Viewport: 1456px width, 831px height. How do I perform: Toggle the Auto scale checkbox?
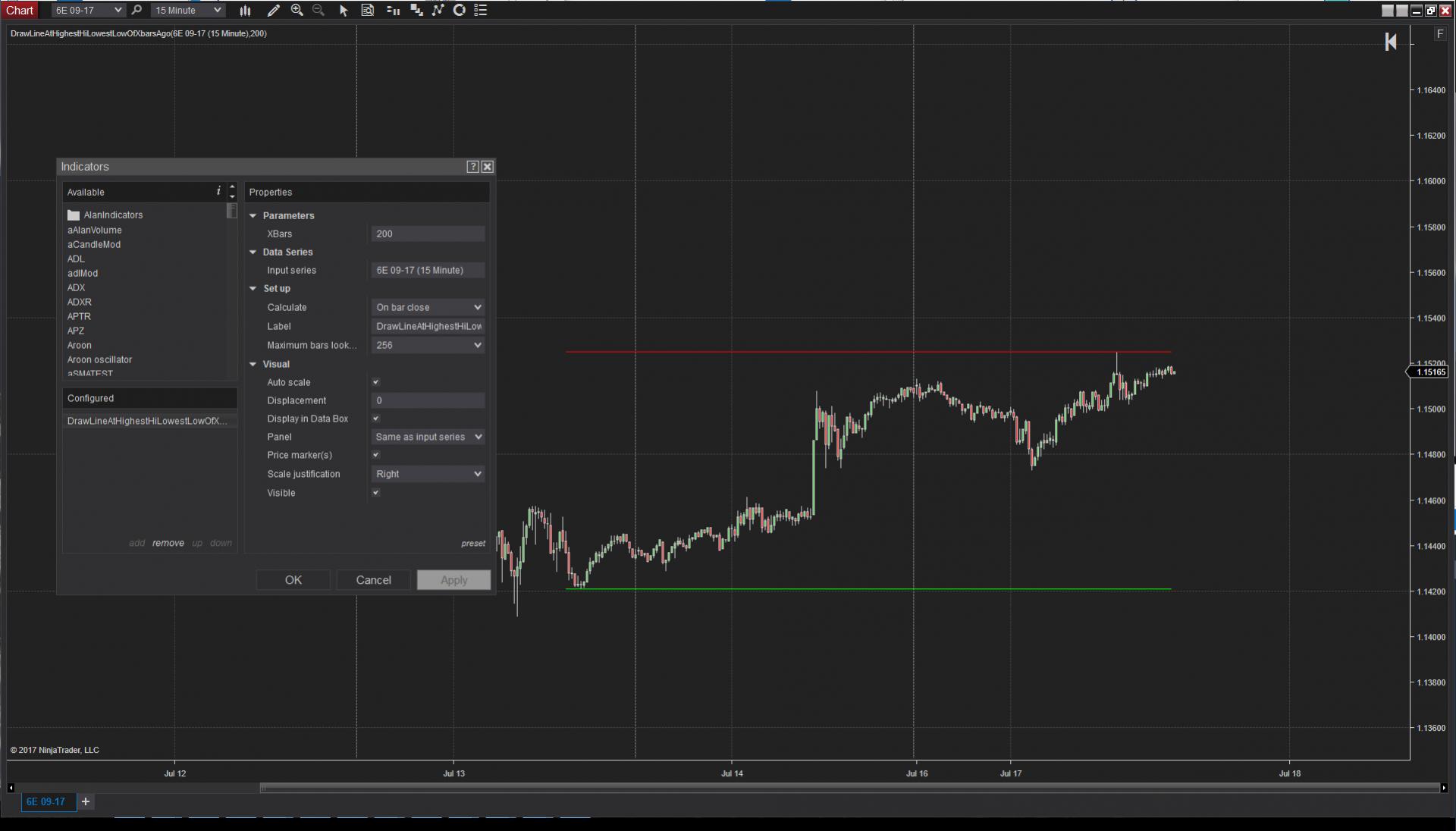[x=375, y=382]
